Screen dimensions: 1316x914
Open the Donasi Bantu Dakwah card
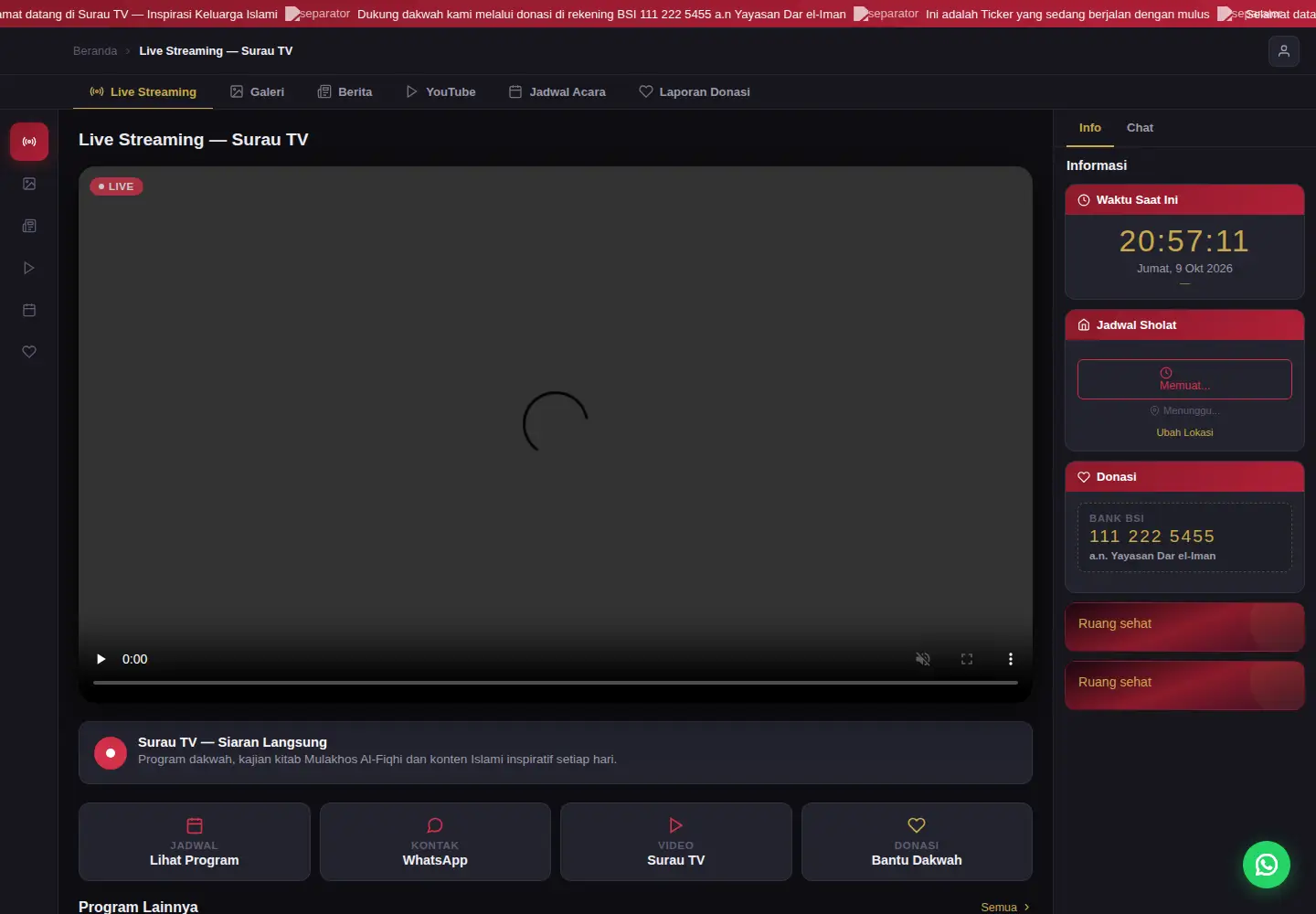coord(917,842)
